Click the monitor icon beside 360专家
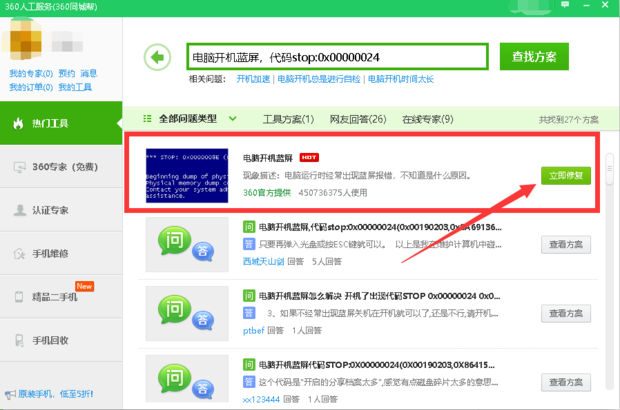 coord(19,167)
